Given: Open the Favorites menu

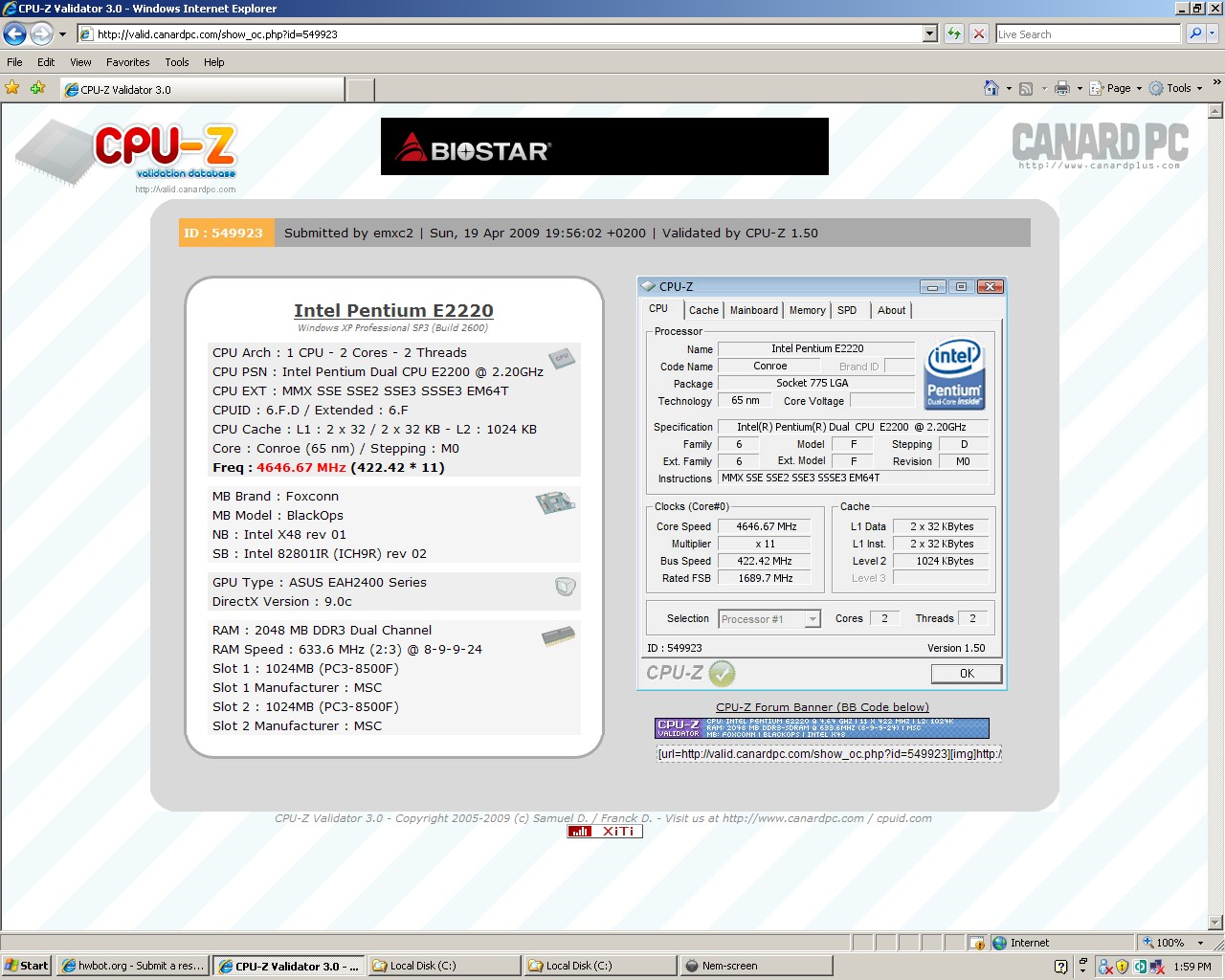Looking at the screenshot, I should tap(127, 62).
